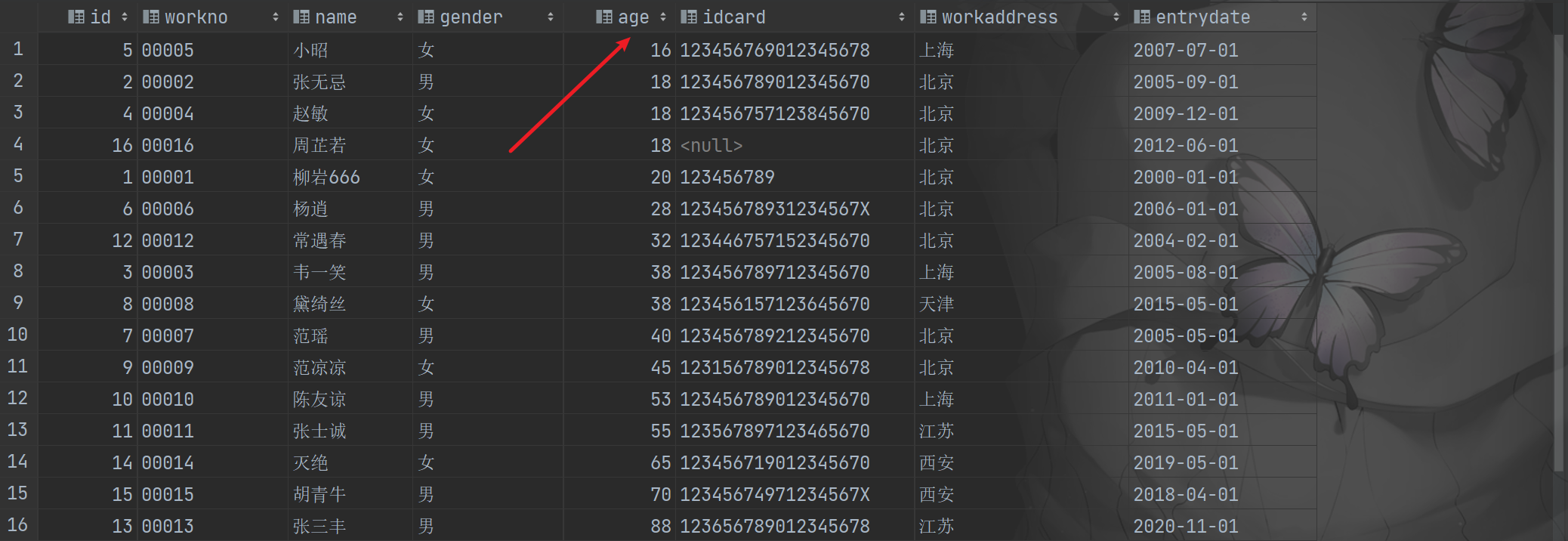The image size is (1568, 541).
Task: Click the name column table icon
Action: point(301,17)
